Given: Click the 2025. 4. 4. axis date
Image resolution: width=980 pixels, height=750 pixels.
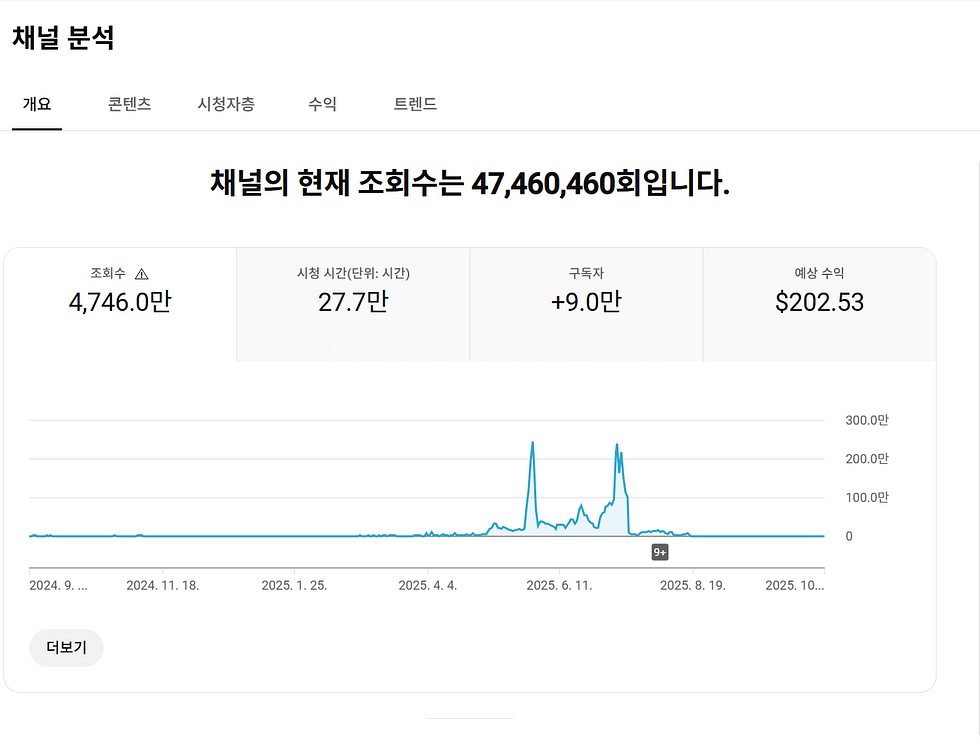Looking at the screenshot, I should 428,586.
